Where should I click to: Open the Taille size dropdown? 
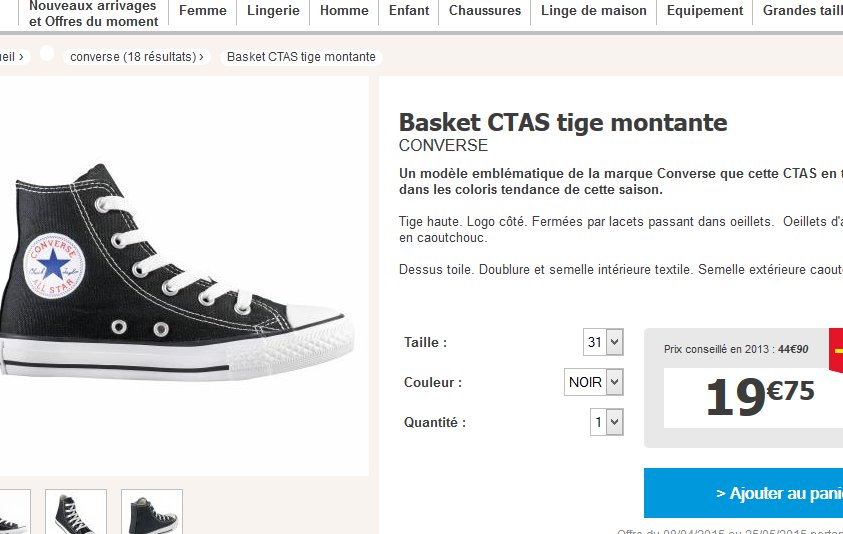coord(603,342)
